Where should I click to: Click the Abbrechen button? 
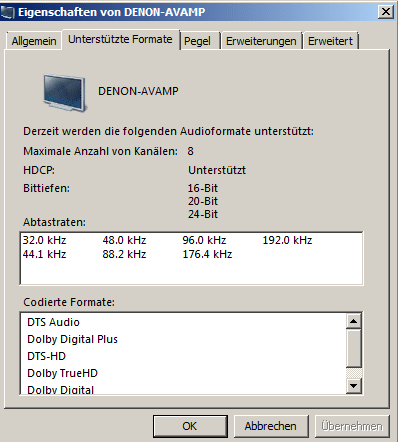270,426
